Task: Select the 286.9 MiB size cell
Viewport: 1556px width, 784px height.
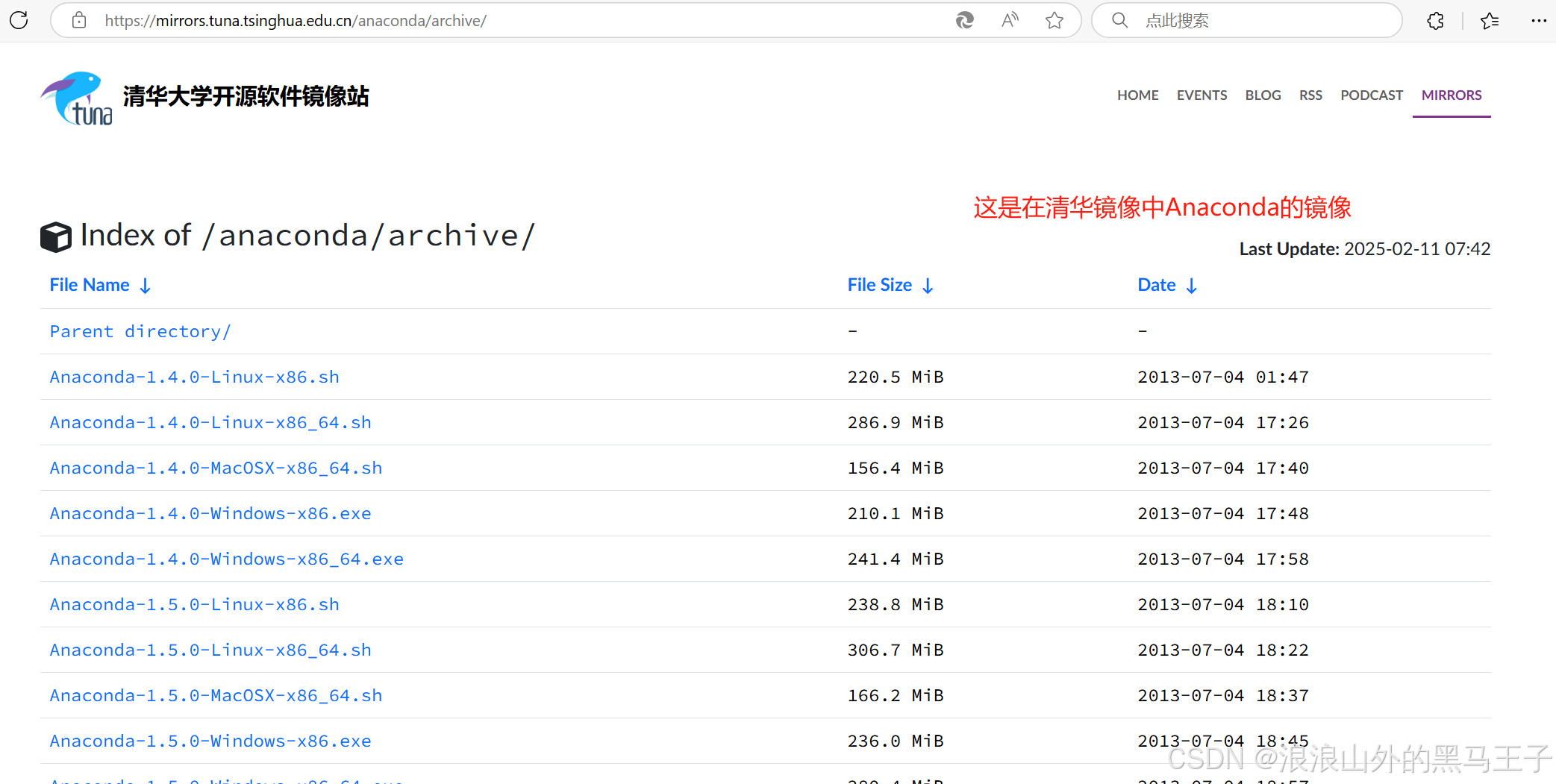Action: pos(896,422)
